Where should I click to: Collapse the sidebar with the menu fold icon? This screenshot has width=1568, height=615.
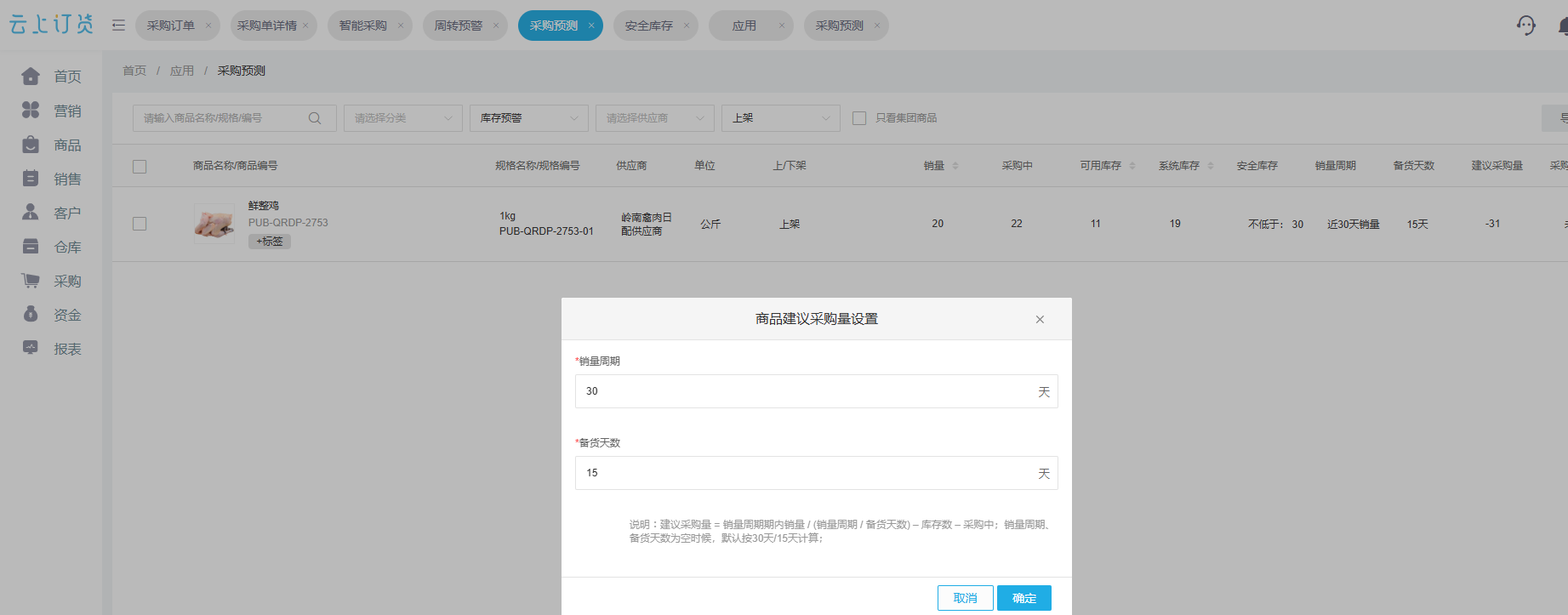(118, 26)
